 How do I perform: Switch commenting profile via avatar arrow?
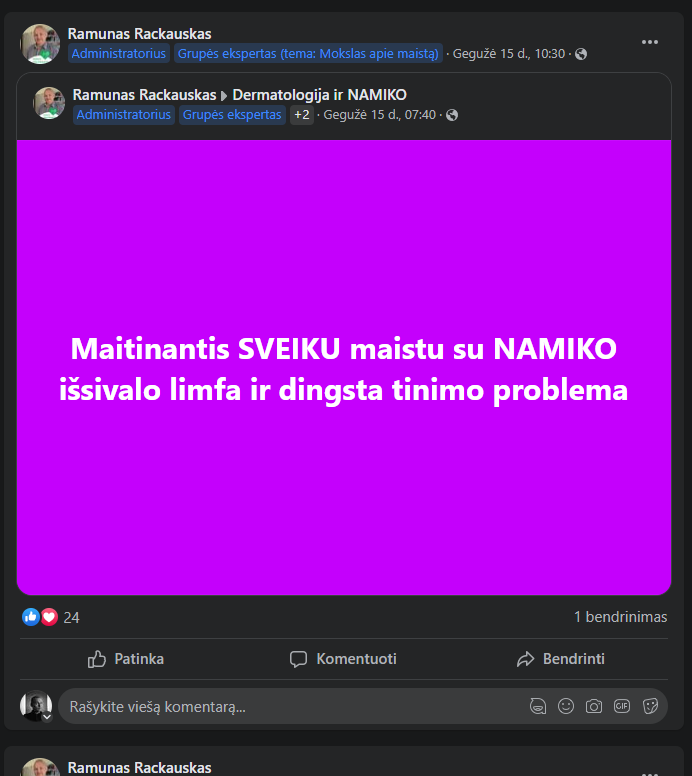point(47,717)
